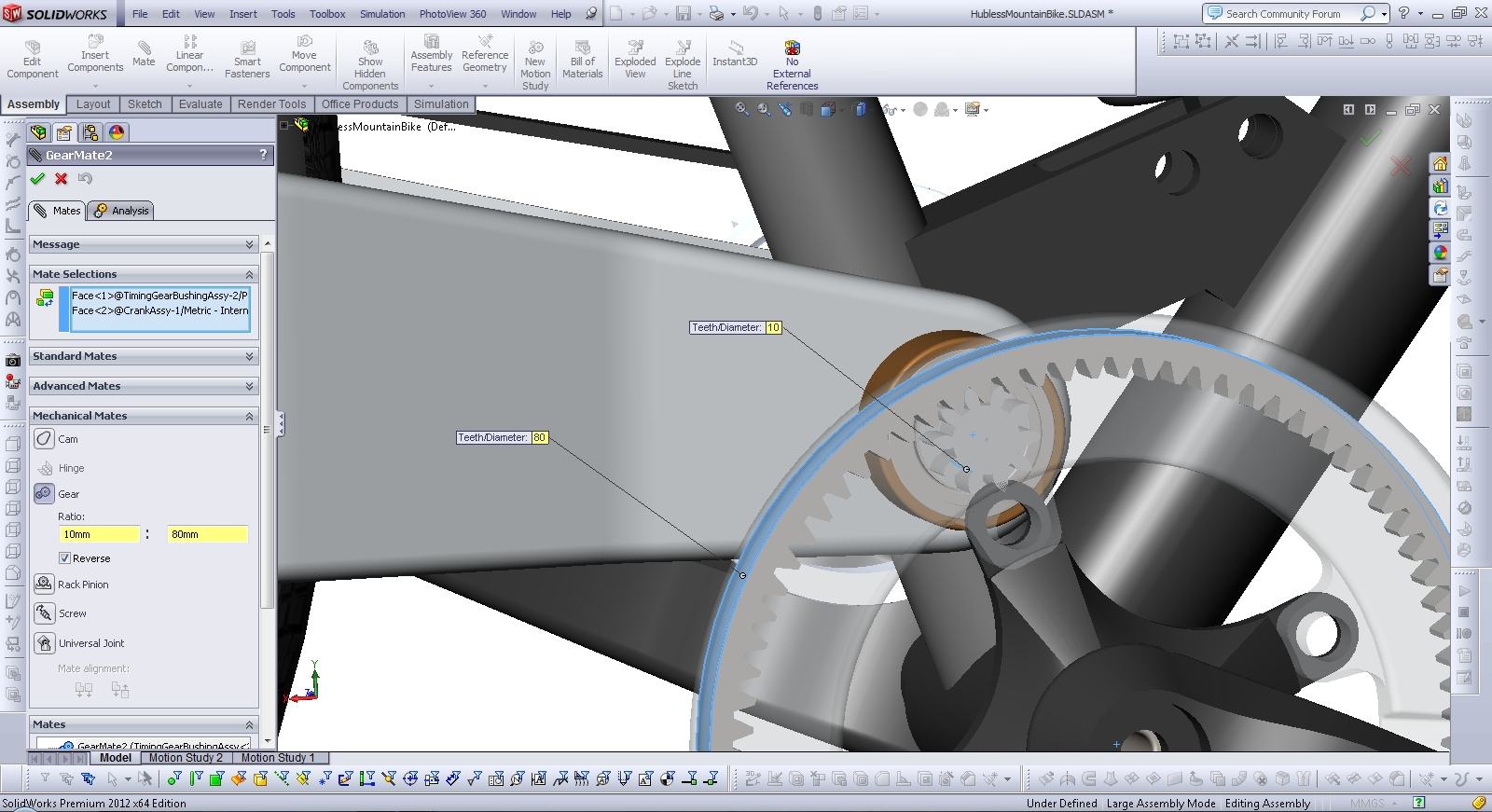Select Face<2>@CrankAssy-1 entry

tap(159, 310)
